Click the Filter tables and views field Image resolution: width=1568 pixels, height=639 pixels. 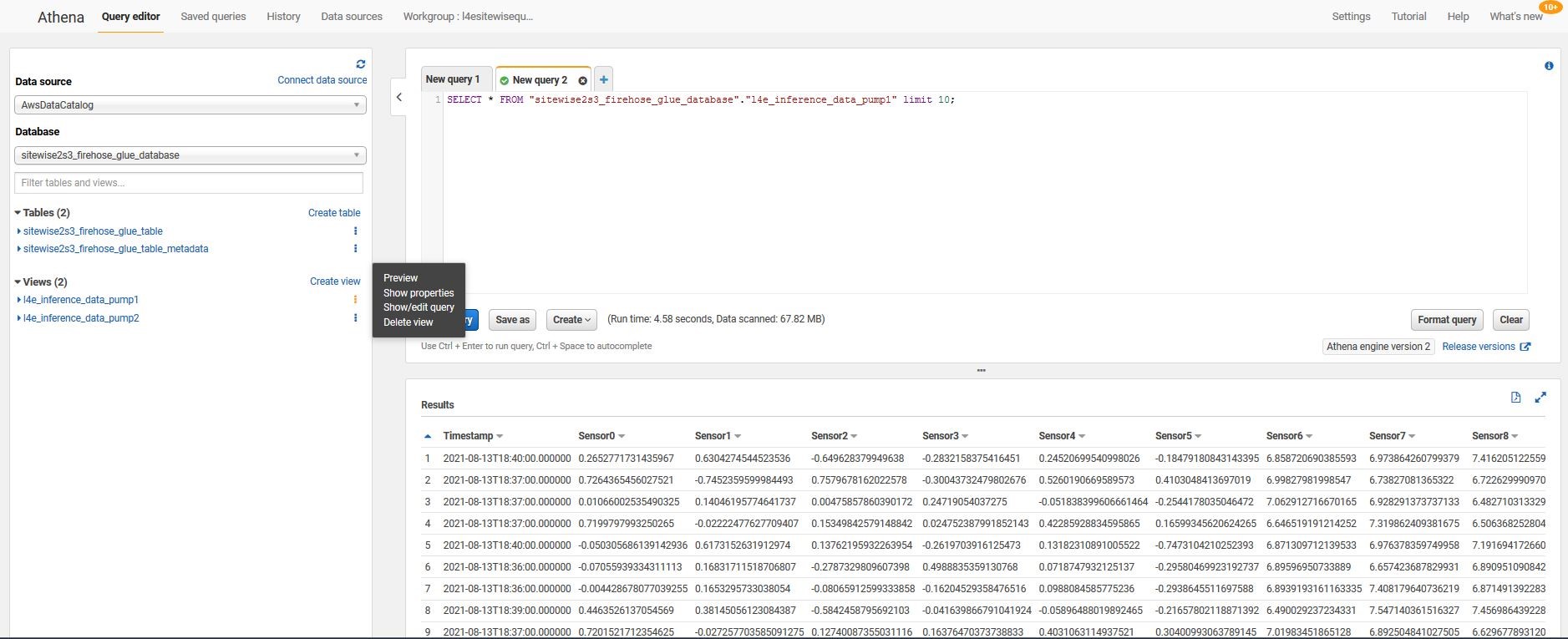tap(189, 183)
